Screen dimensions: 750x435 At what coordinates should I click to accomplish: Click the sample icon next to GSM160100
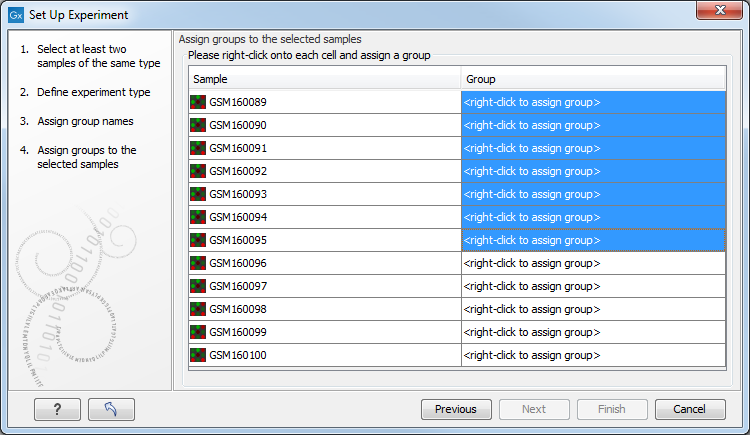(198, 355)
